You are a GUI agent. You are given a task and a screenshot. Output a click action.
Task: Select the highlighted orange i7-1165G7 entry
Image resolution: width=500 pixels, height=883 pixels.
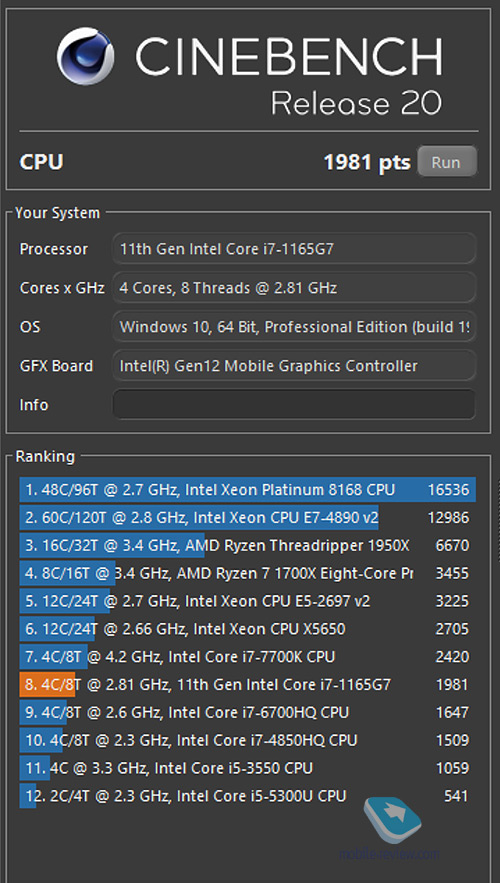[x=248, y=684]
